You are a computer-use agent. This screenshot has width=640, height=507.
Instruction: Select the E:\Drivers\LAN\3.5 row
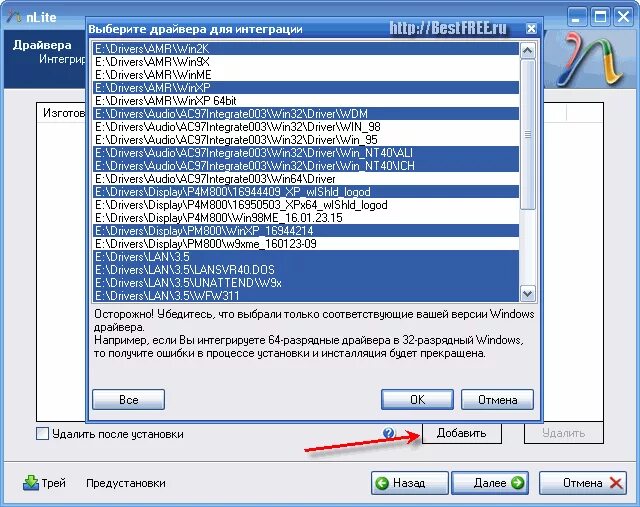tap(306, 257)
